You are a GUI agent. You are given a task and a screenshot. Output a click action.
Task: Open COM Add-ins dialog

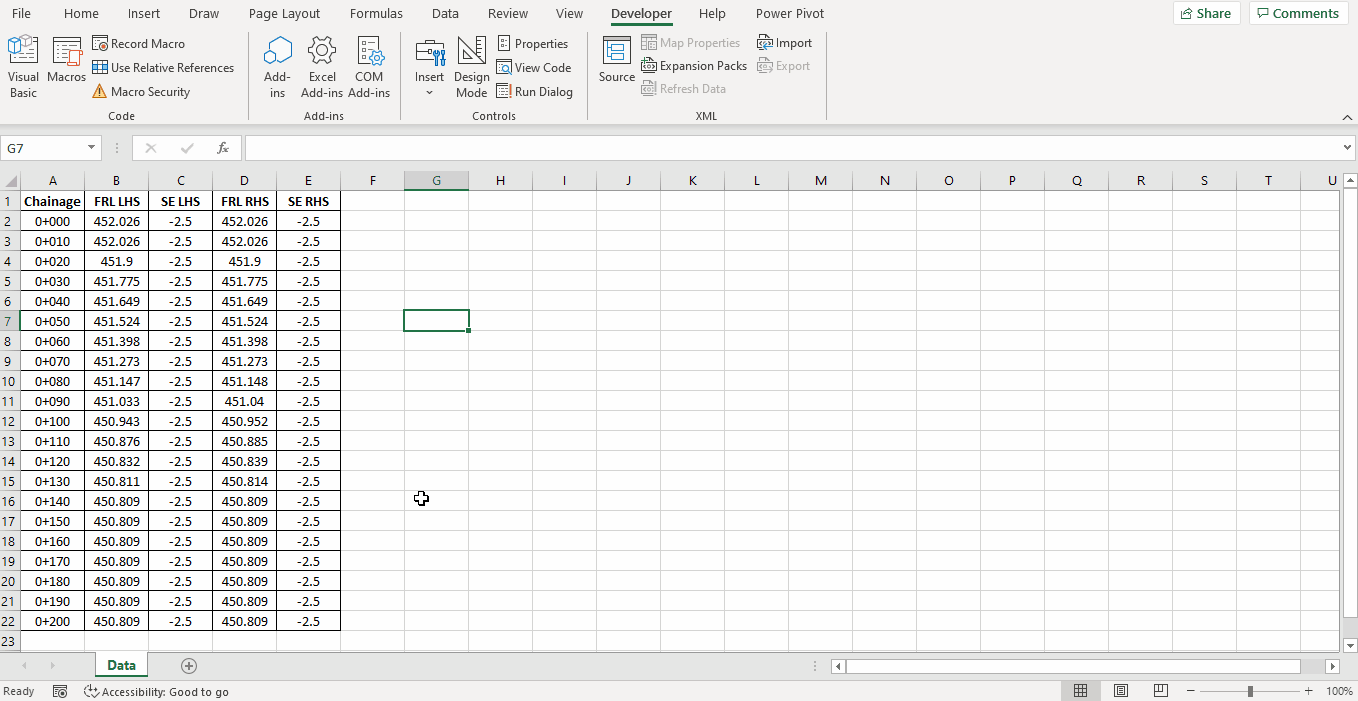tap(369, 67)
